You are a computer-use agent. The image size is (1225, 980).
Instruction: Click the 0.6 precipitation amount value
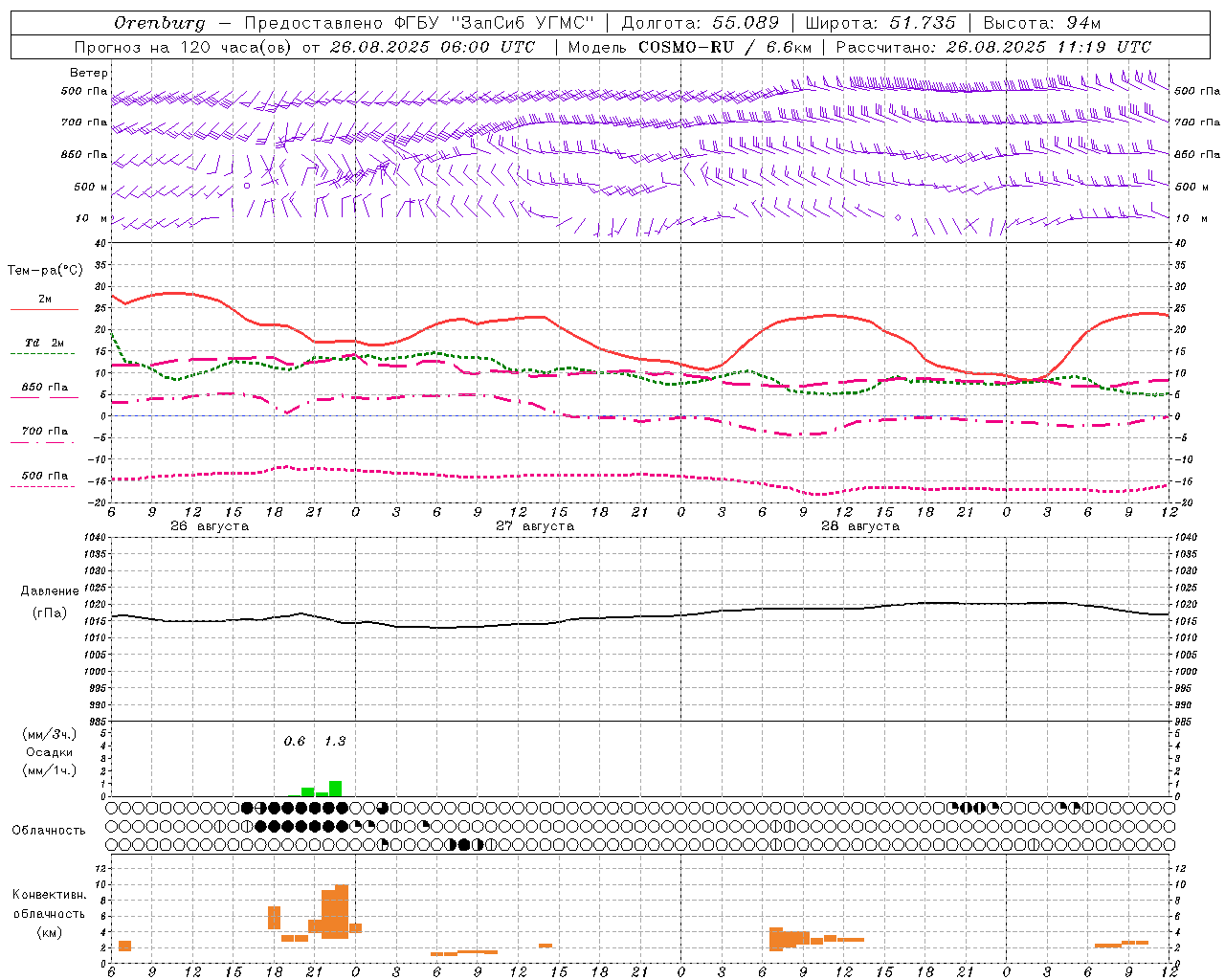click(295, 742)
